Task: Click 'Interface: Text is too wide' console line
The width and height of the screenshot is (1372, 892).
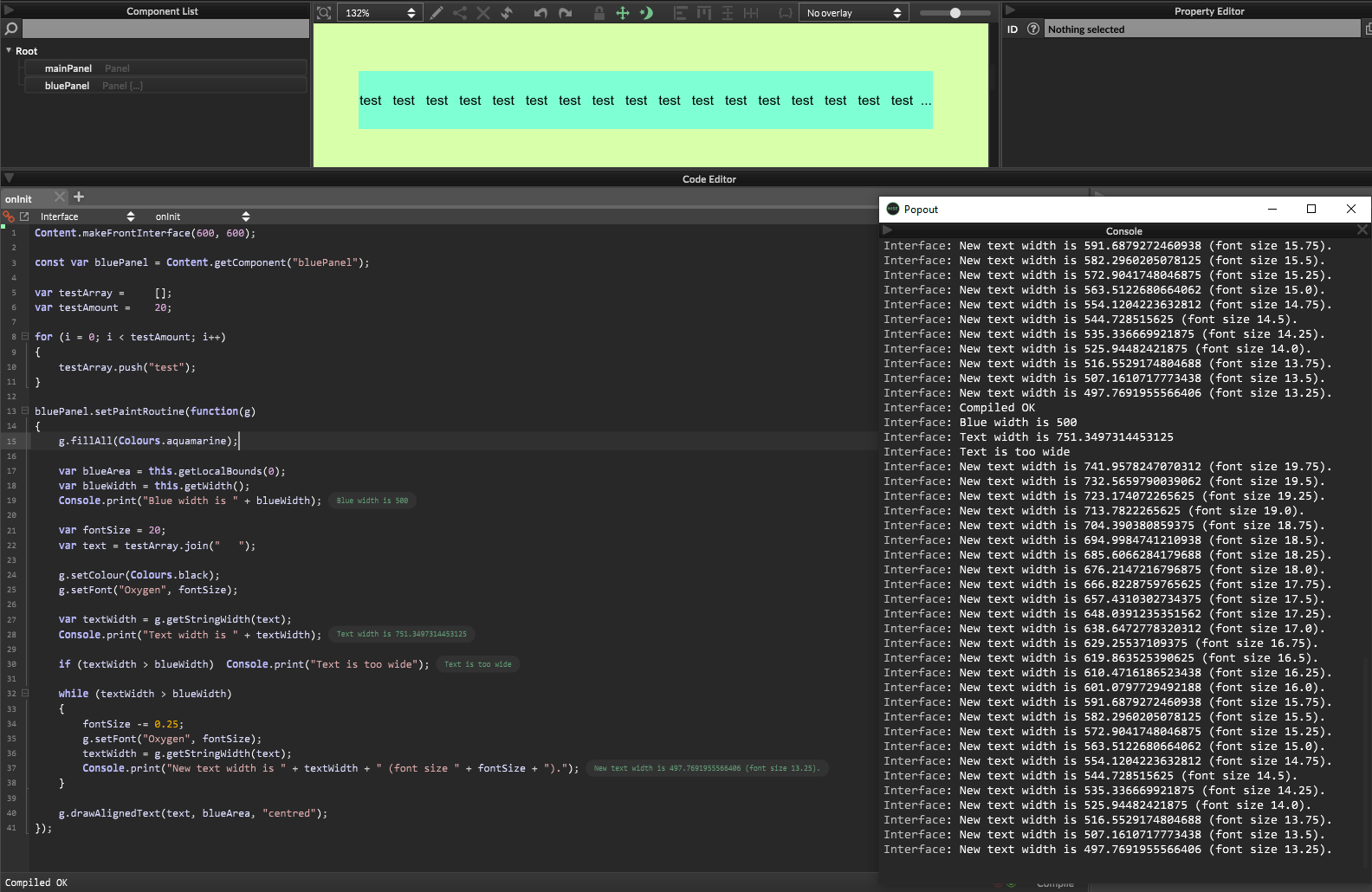Action: click(976, 452)
